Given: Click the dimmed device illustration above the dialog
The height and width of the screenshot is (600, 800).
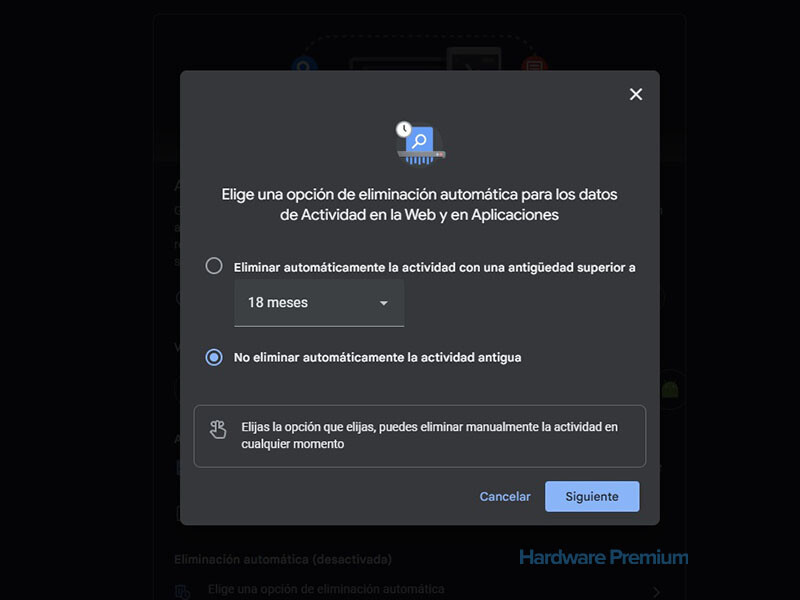Looking at the screenshot, I should coord(424,60).
